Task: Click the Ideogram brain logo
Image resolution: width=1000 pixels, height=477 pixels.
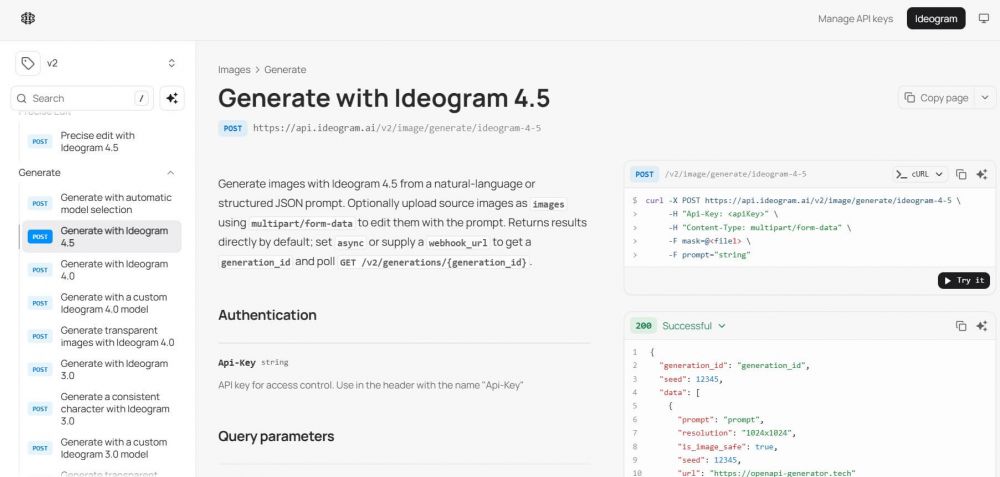Action: pyautogui.click(x=27, y=18)
